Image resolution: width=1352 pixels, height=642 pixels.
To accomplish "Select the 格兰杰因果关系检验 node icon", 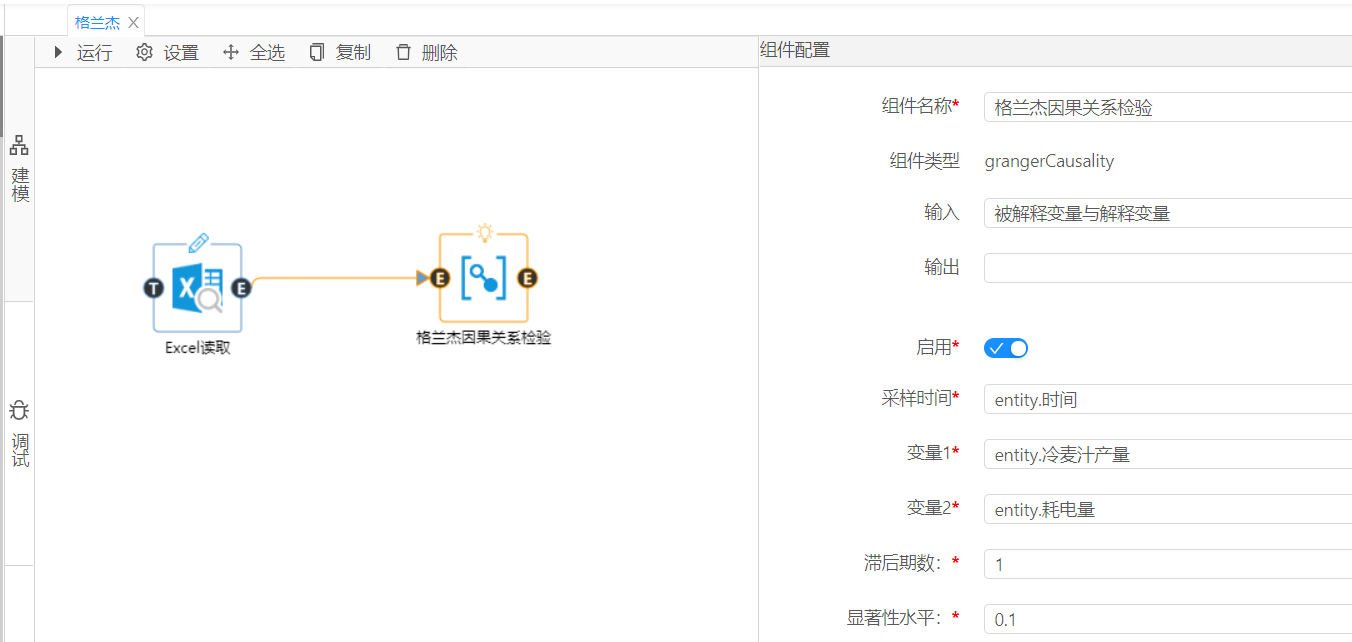I will point(483,278).
